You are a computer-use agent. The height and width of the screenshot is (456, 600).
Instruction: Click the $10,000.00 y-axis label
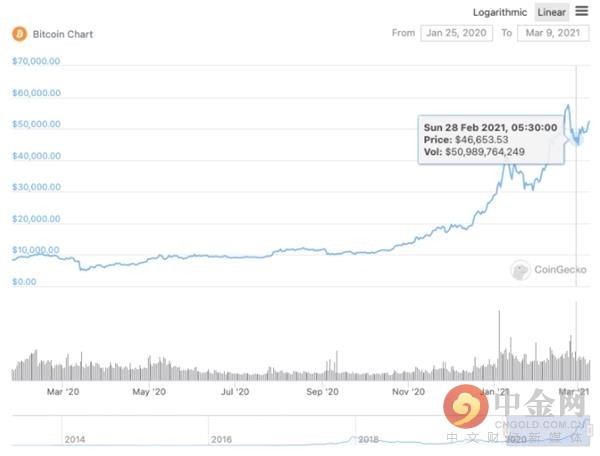tap(37, 251)
